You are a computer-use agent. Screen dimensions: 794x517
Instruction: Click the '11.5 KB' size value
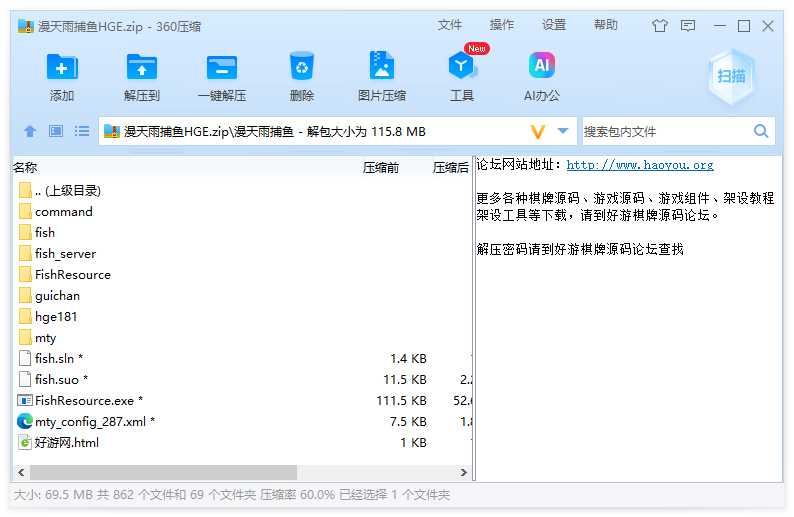(x=405, y=379)
